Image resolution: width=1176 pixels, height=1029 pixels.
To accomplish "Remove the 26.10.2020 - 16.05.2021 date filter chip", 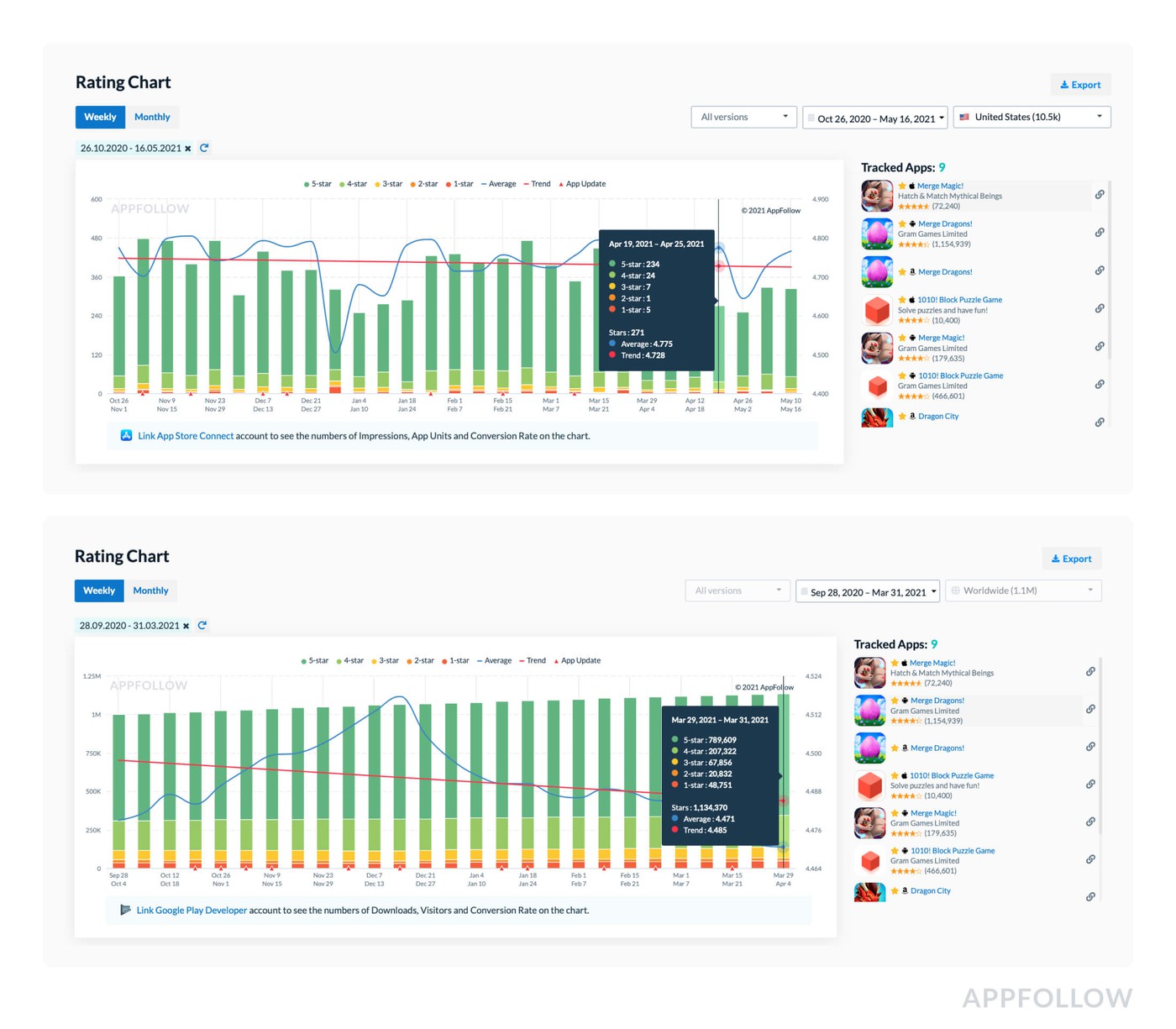I will pos(188,149).
